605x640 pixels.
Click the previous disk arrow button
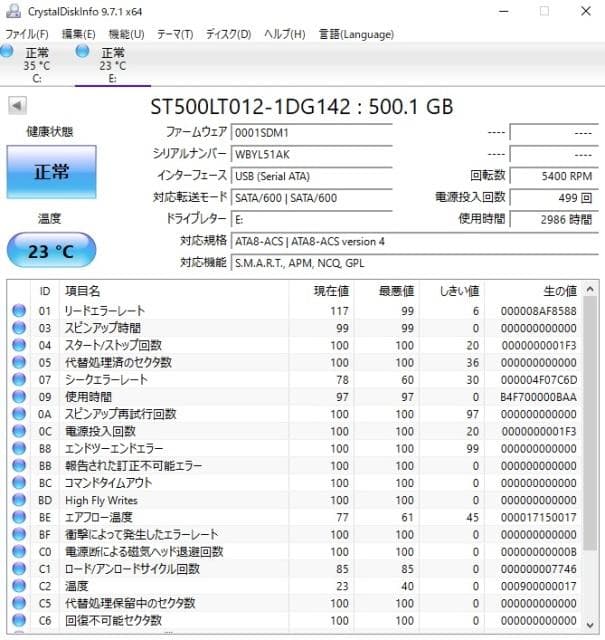coord(17,106)
